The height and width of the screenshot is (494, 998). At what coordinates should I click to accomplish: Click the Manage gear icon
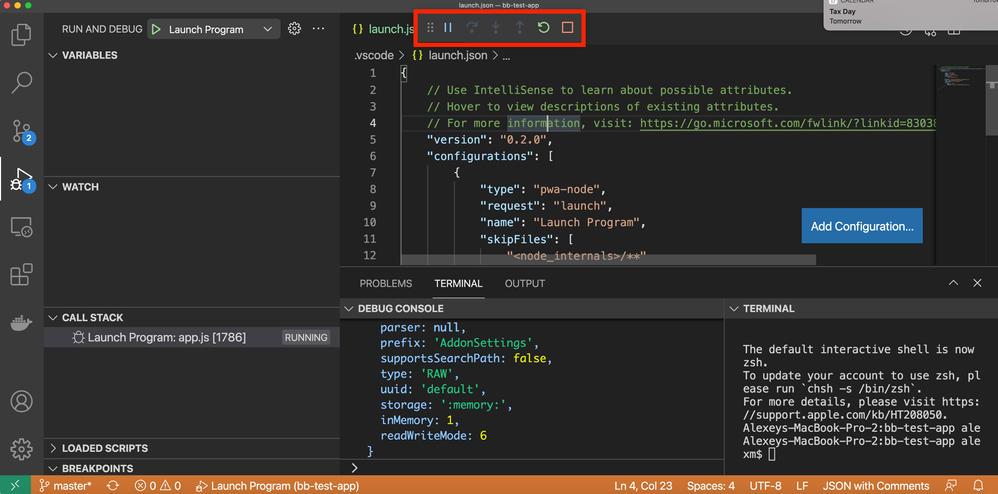[x=21, y=449]
